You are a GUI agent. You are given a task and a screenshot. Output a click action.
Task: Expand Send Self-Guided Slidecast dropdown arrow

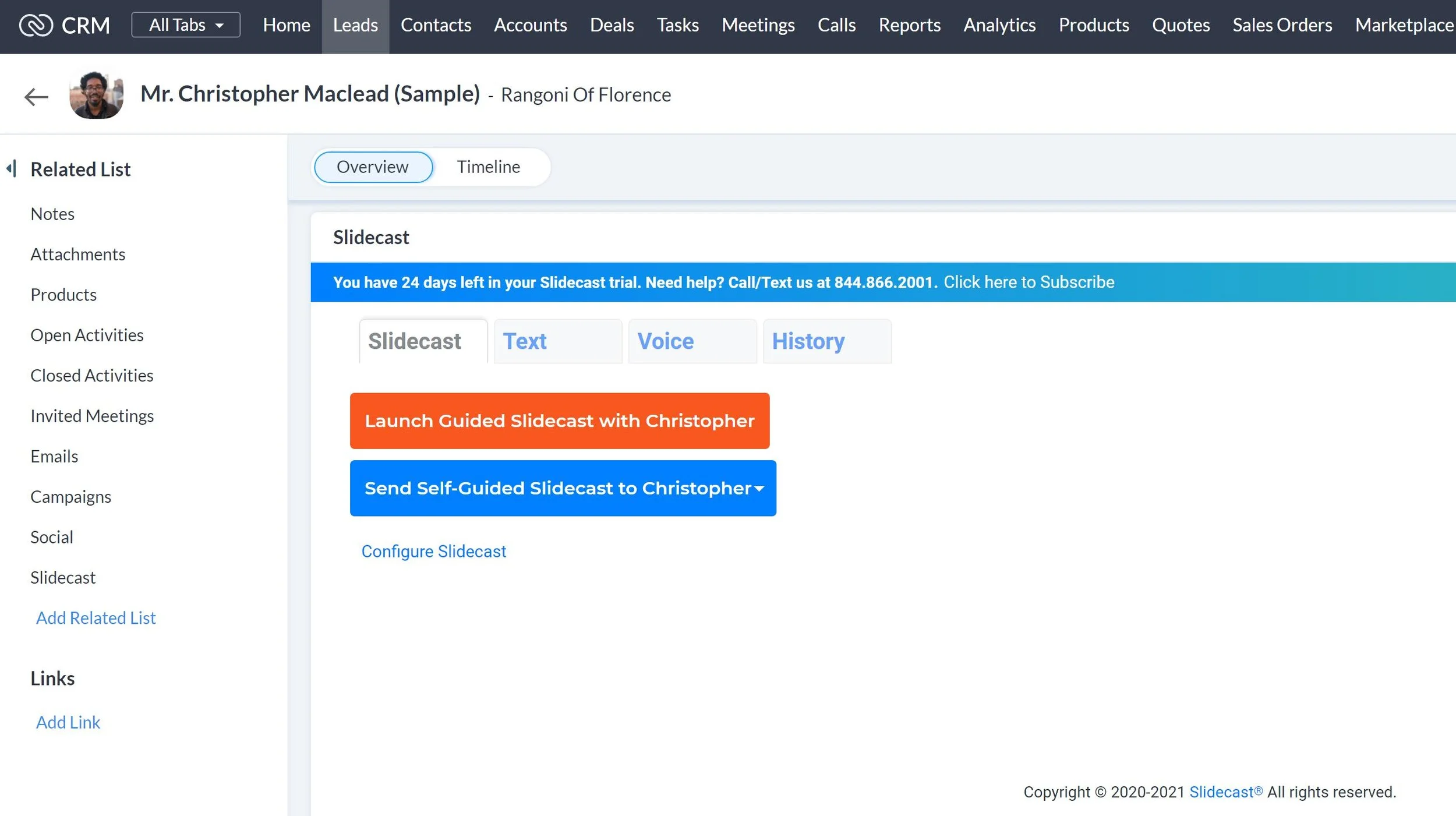[x=759, y=489]
